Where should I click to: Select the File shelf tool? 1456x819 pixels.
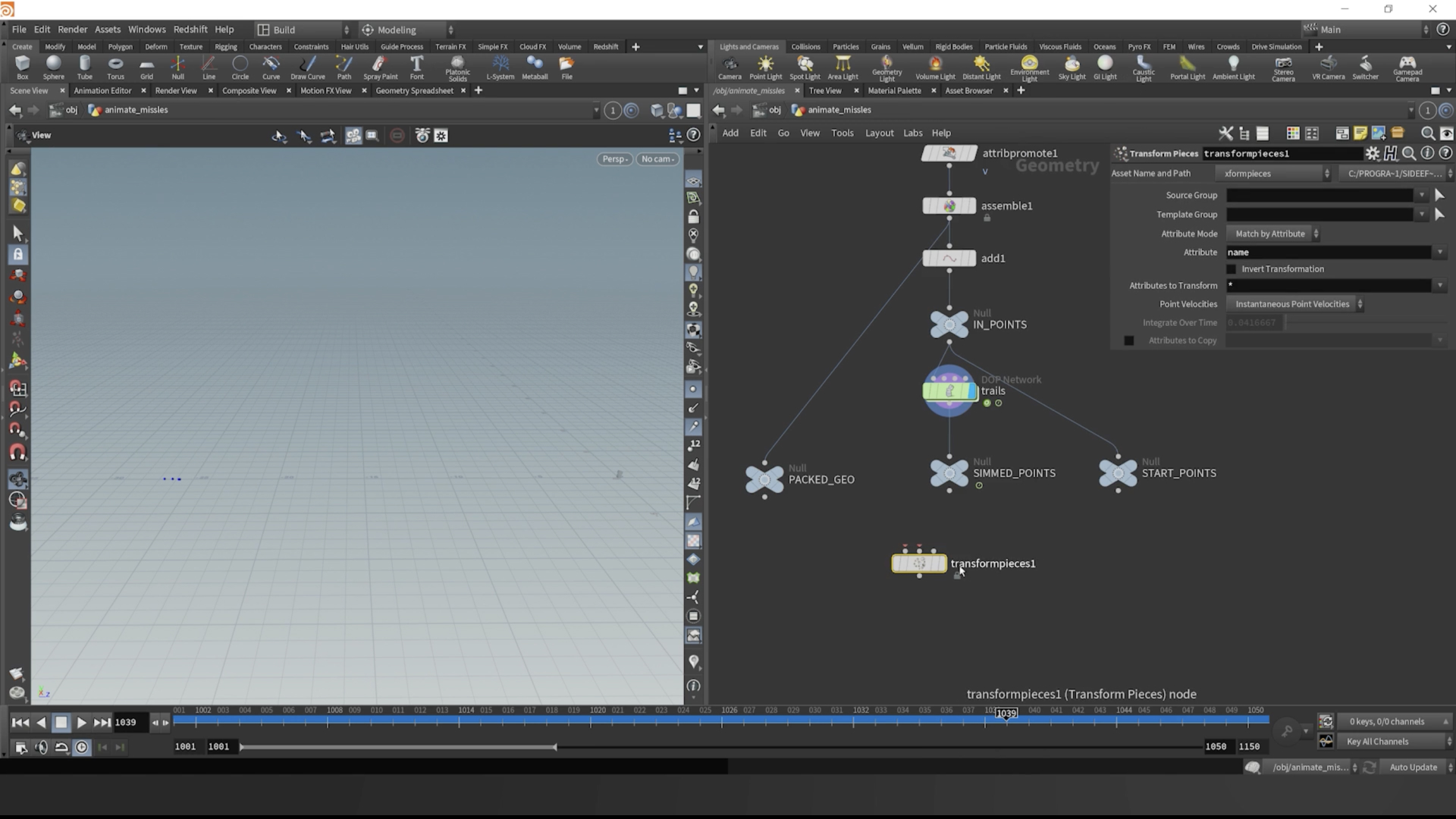click(566, 67)
